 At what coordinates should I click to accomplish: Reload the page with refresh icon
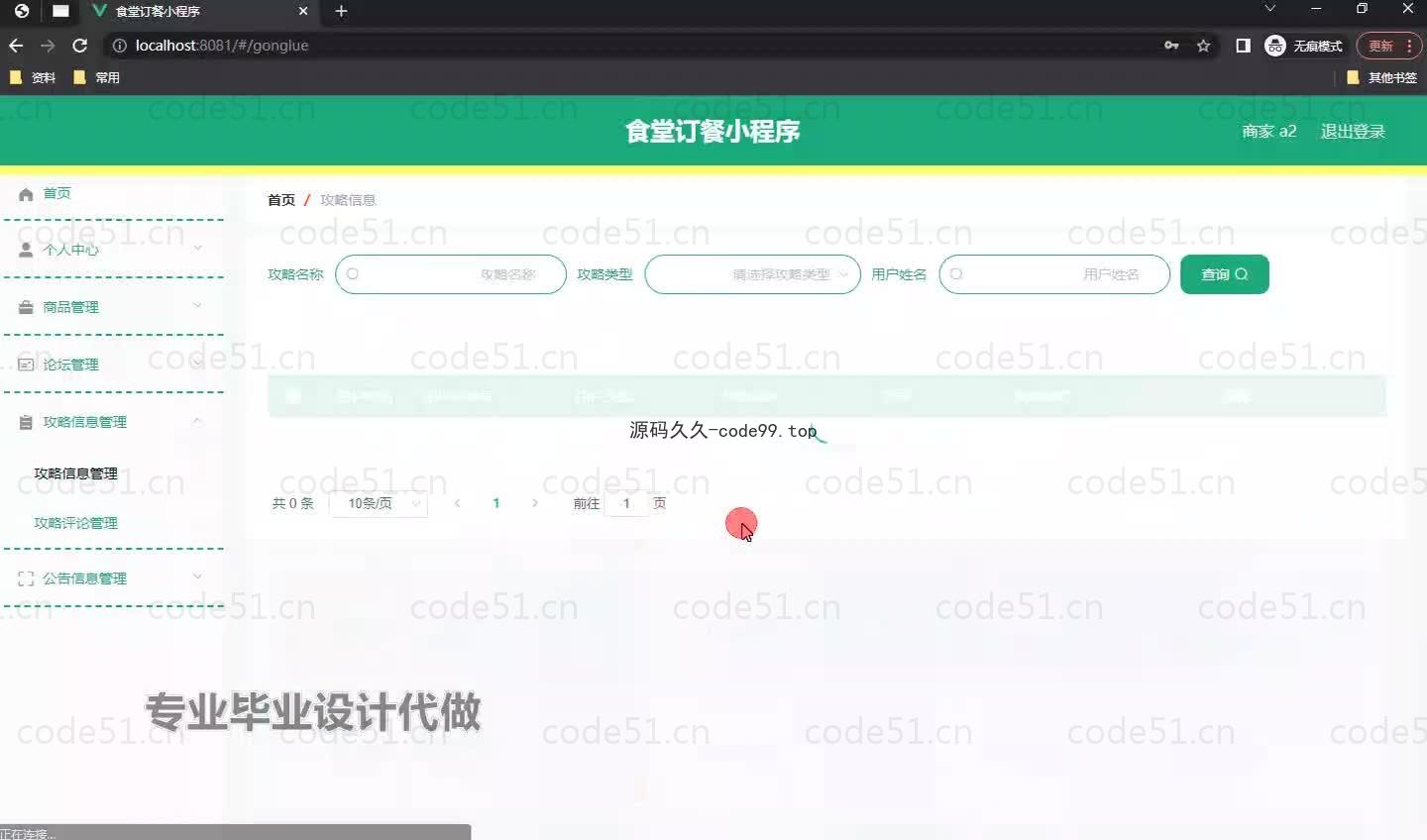[80, 46]
